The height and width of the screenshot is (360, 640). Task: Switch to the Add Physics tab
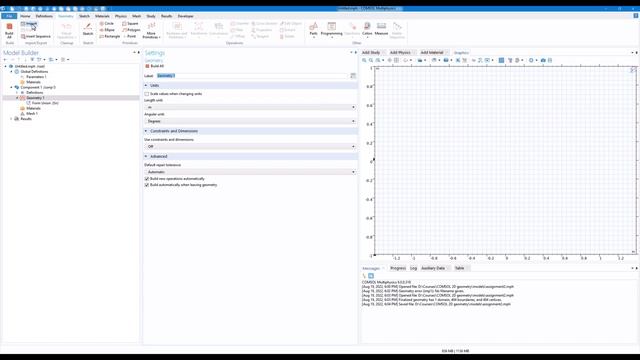pos(400,53)
